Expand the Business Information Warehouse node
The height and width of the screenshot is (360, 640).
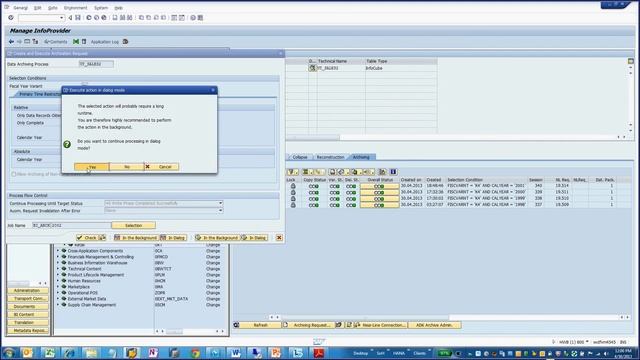tap(58, 263)
